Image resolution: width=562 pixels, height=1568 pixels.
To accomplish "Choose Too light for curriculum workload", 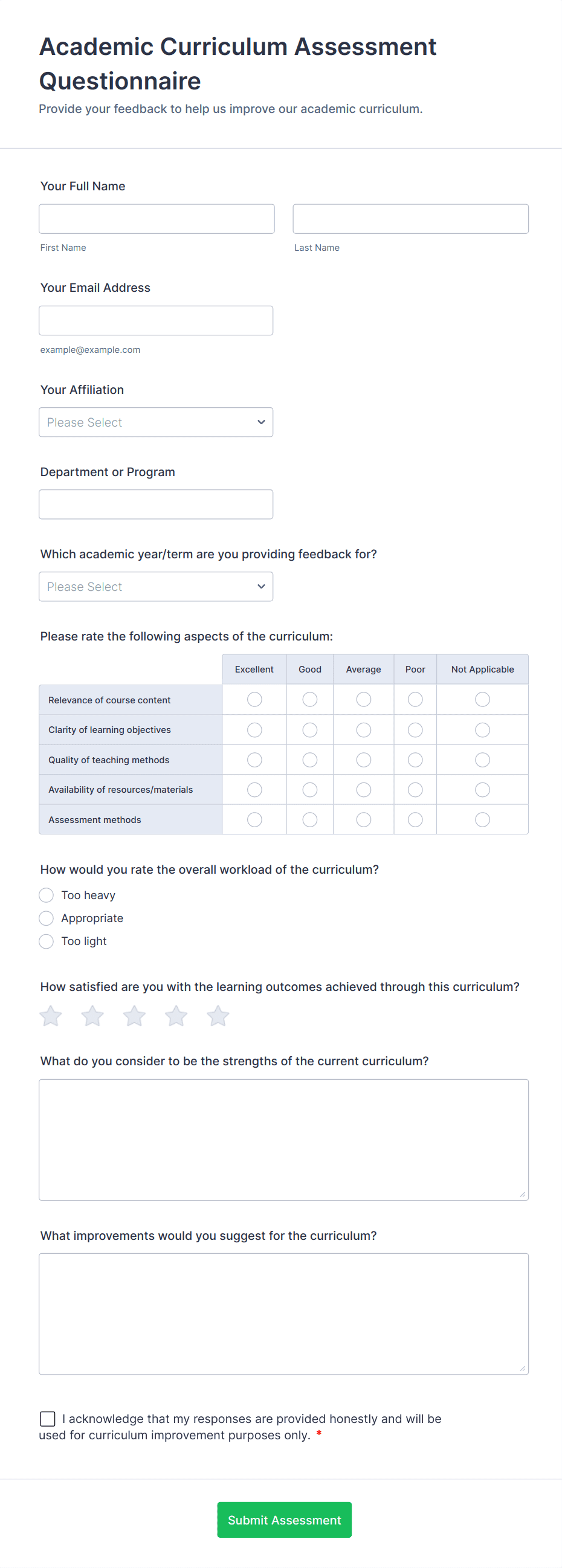I will click(47, 941).
